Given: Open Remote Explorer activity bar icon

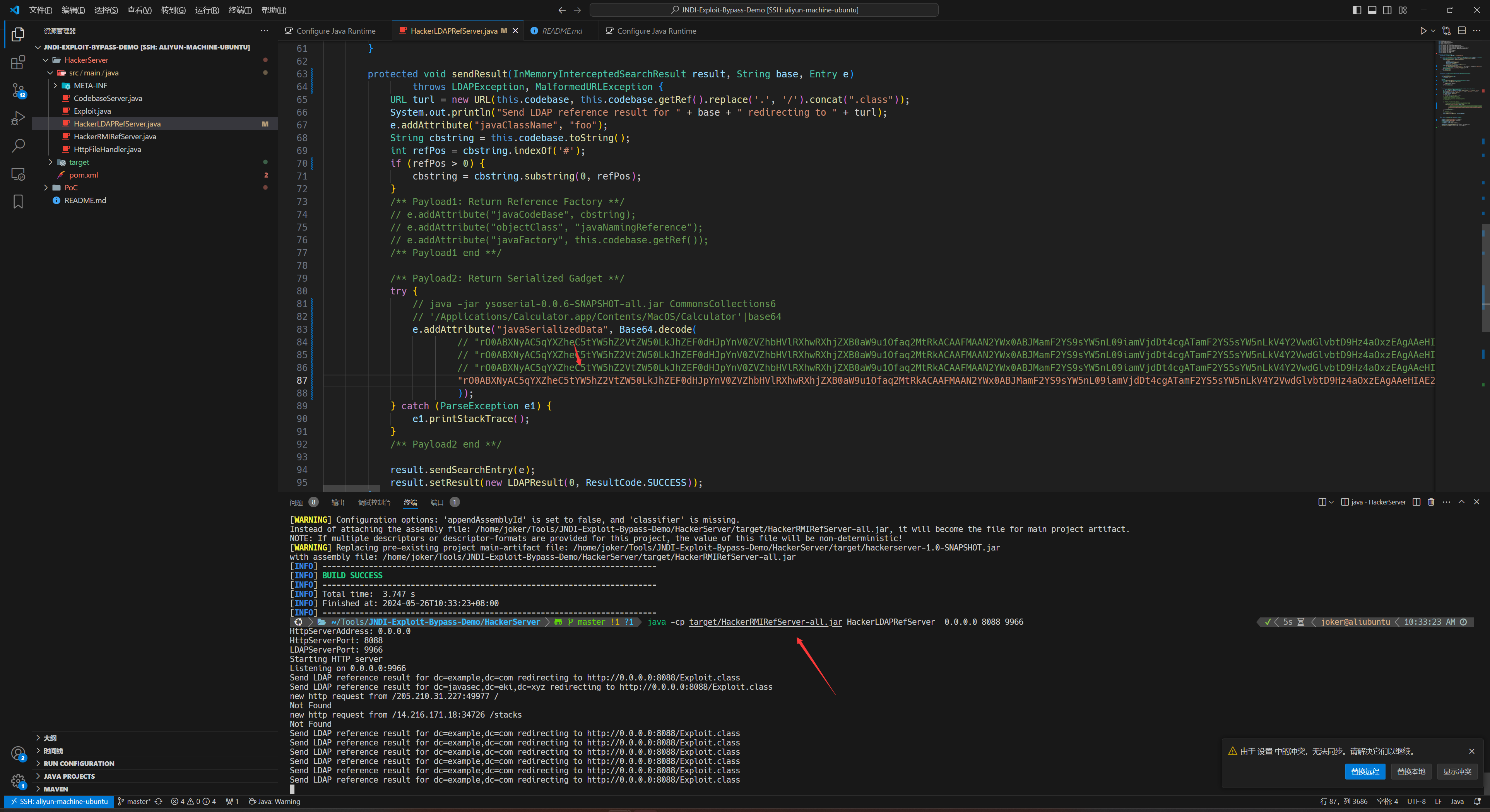Looking at the screenshot, I should coord(18,174).
